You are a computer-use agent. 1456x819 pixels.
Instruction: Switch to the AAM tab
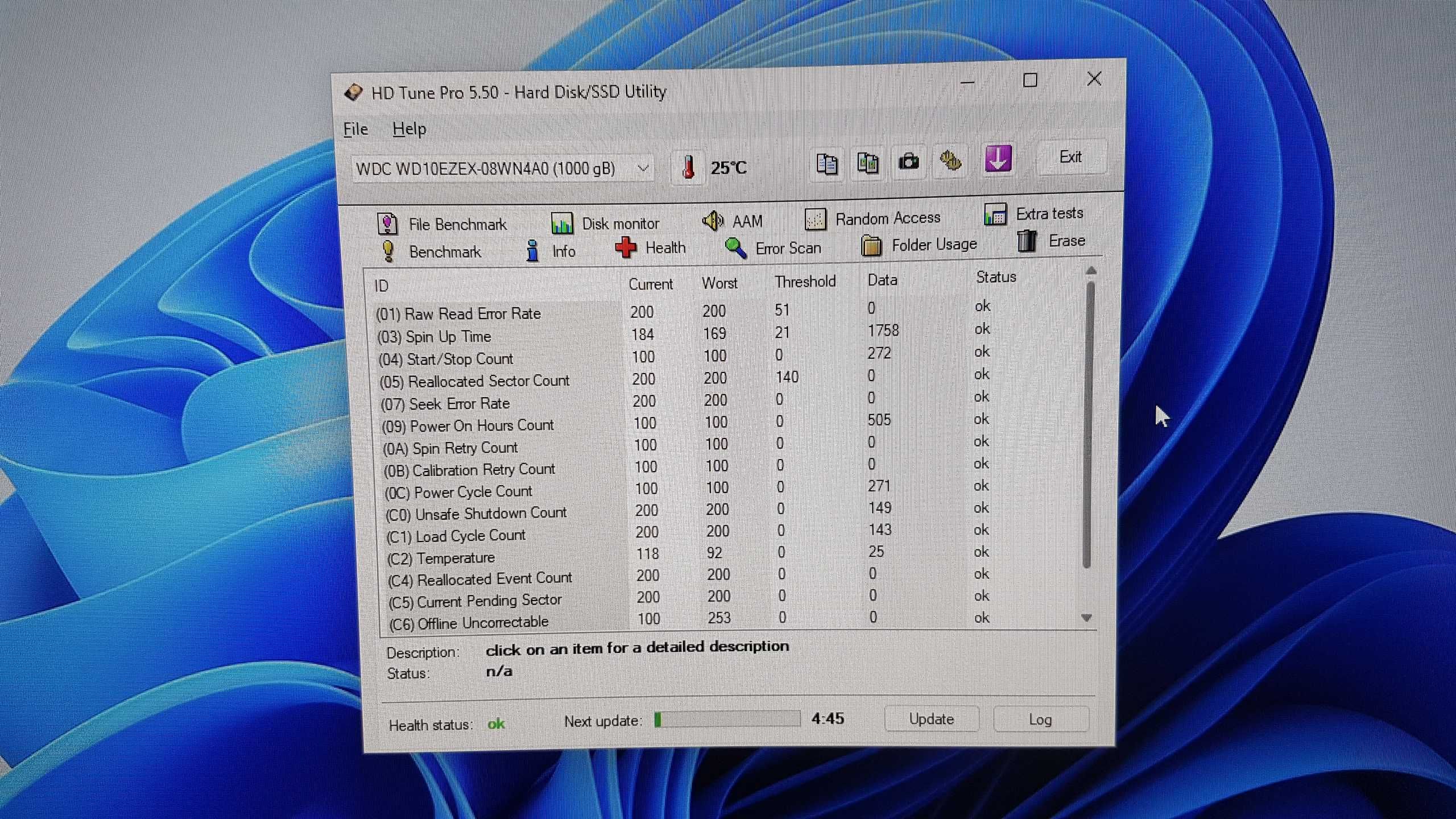point(733,220)
